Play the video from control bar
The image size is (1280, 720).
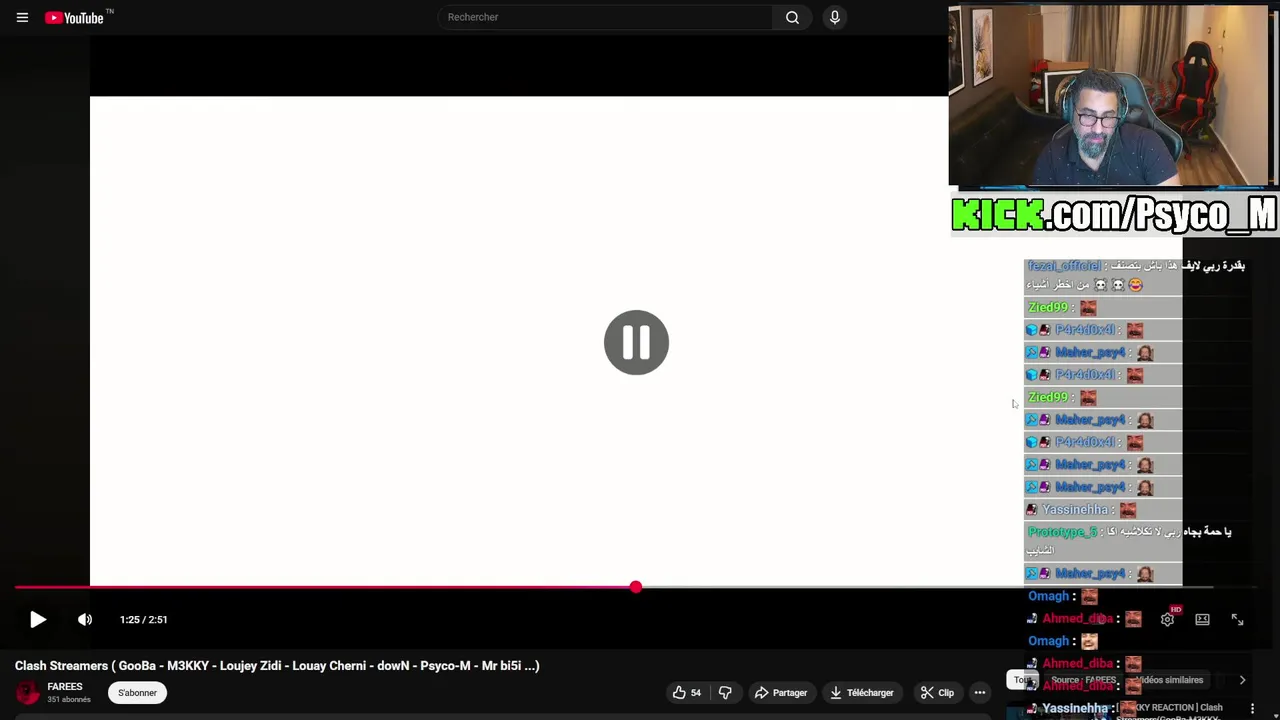point(37,620)
